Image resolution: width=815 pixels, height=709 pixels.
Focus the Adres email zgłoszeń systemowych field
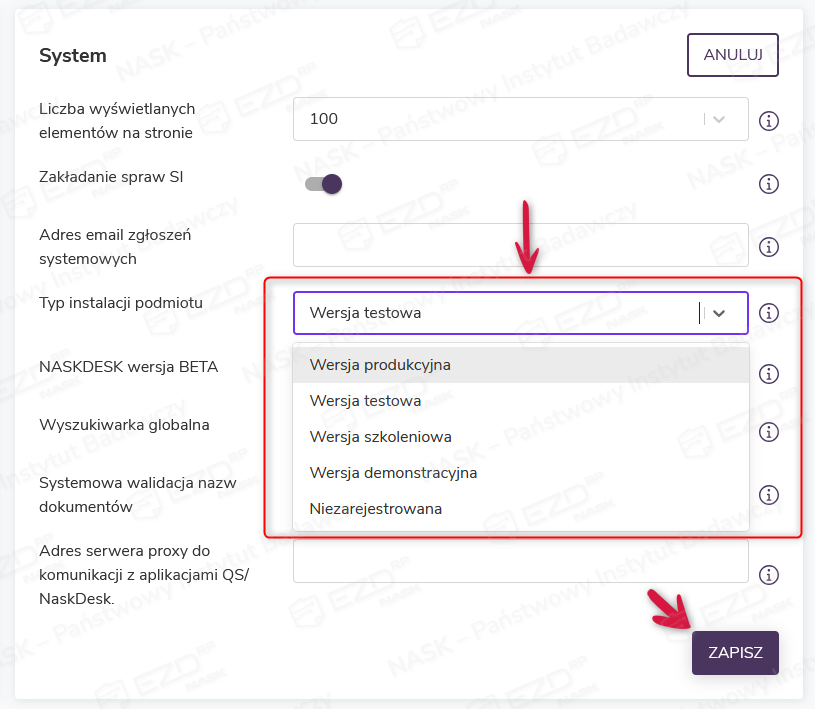click(x=520, y=245)
